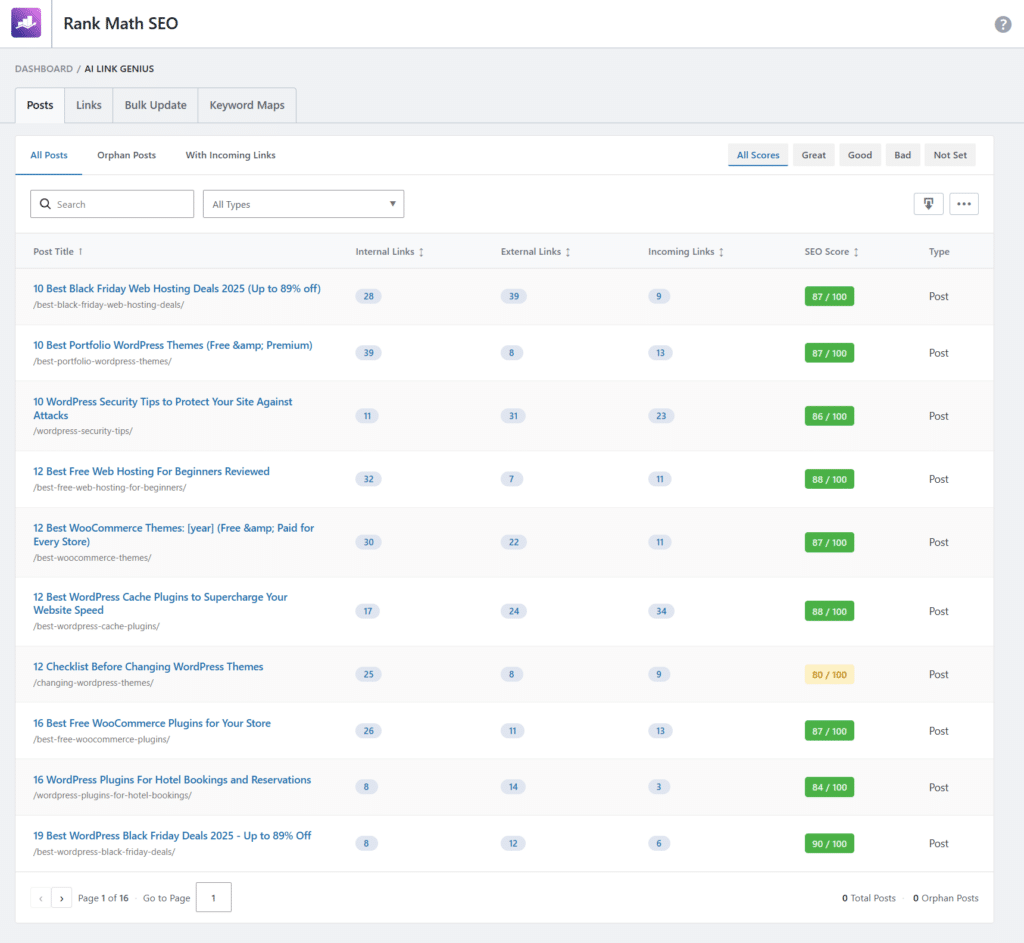Click the Type column header
The image size is (1024, 943).
(939, 251)
